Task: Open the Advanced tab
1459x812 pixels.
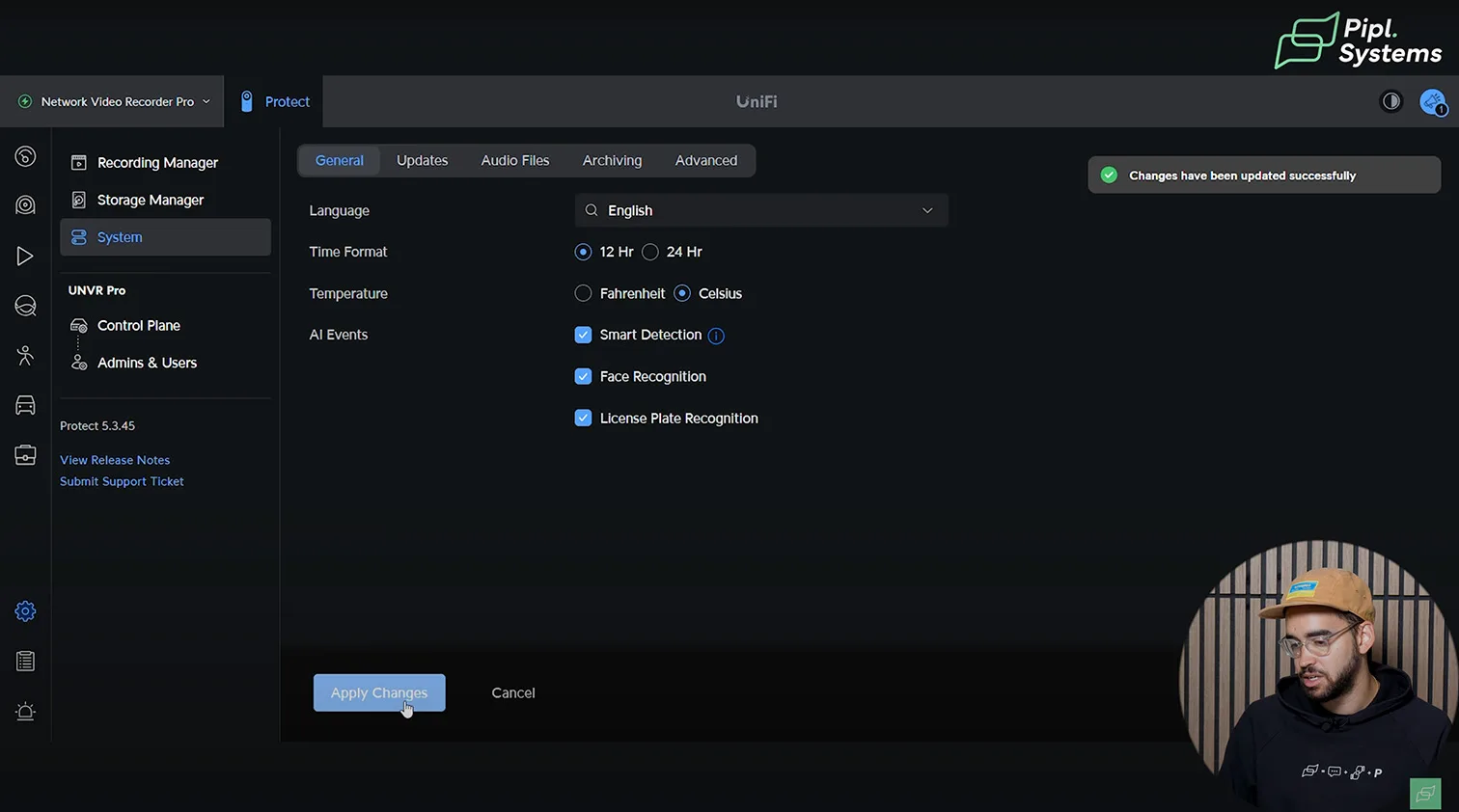Action: 705,161
